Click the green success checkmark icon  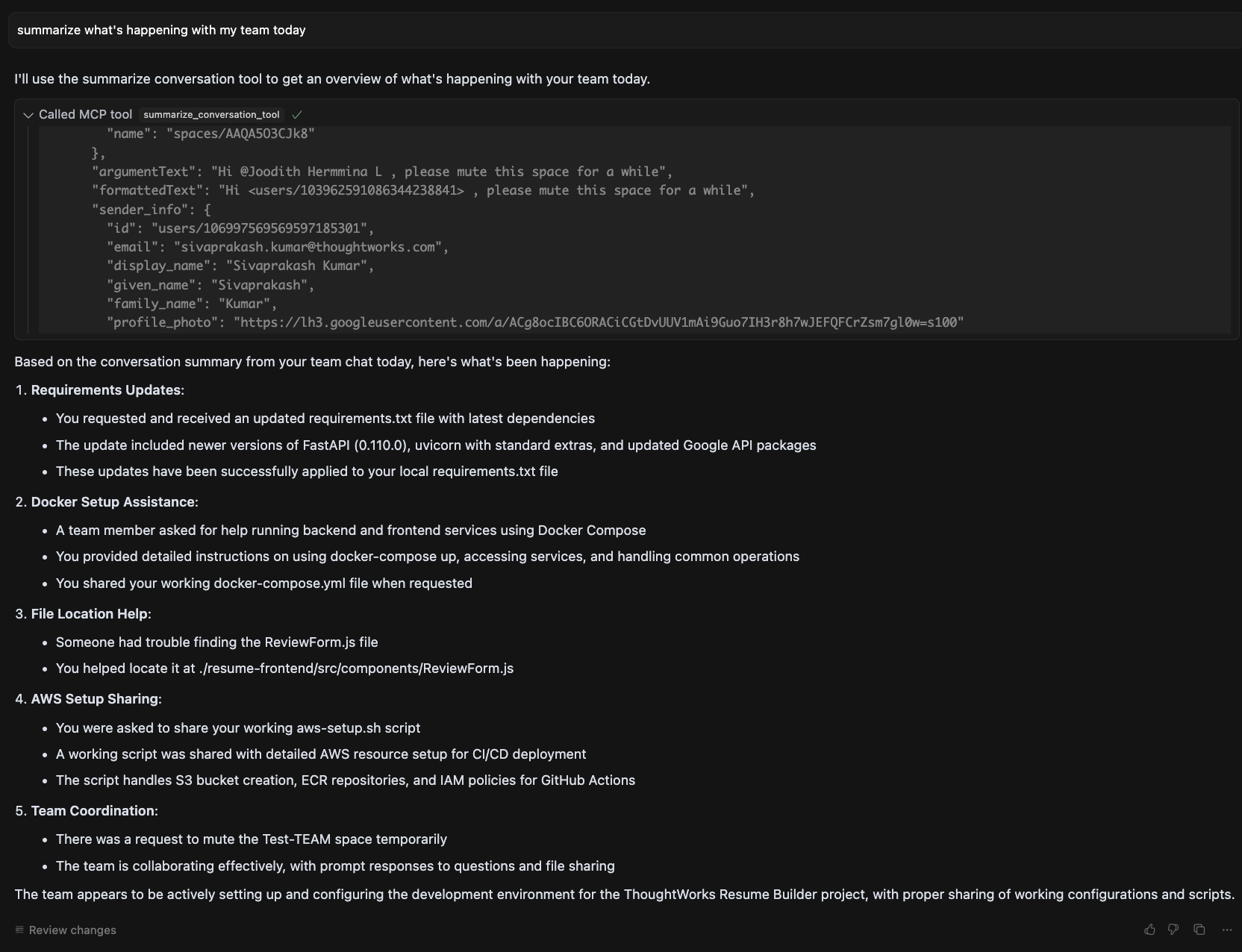297,114
